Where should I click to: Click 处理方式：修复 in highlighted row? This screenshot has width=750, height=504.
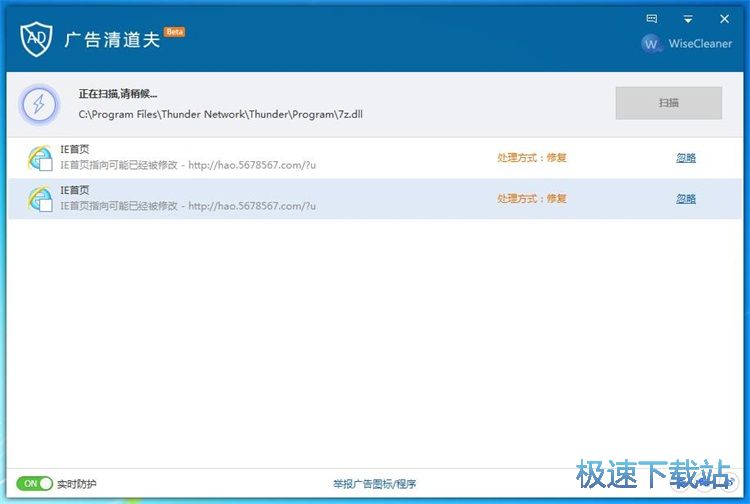click(532, 199)
